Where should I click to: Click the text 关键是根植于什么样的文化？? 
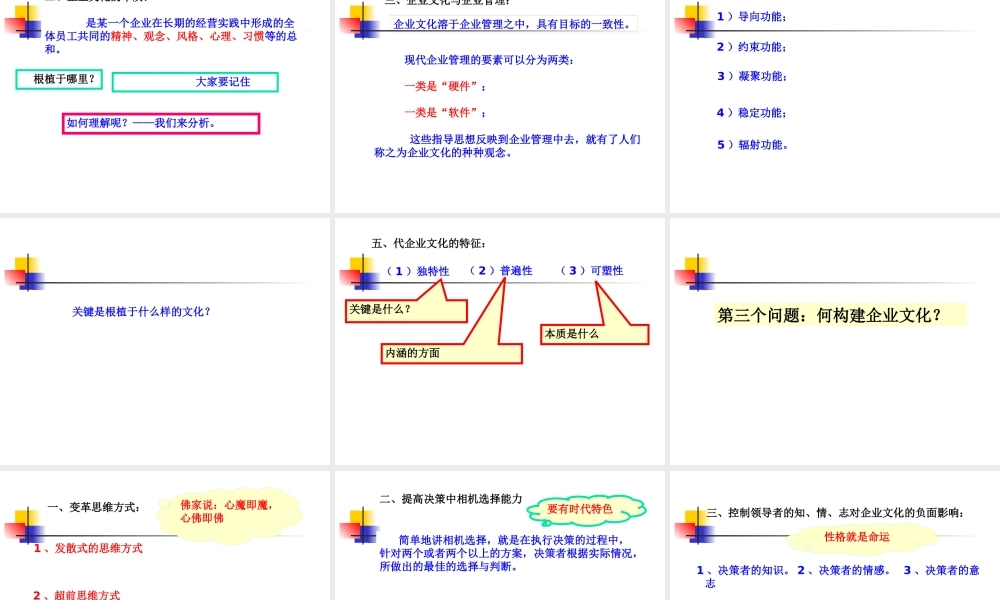point(142,311)
